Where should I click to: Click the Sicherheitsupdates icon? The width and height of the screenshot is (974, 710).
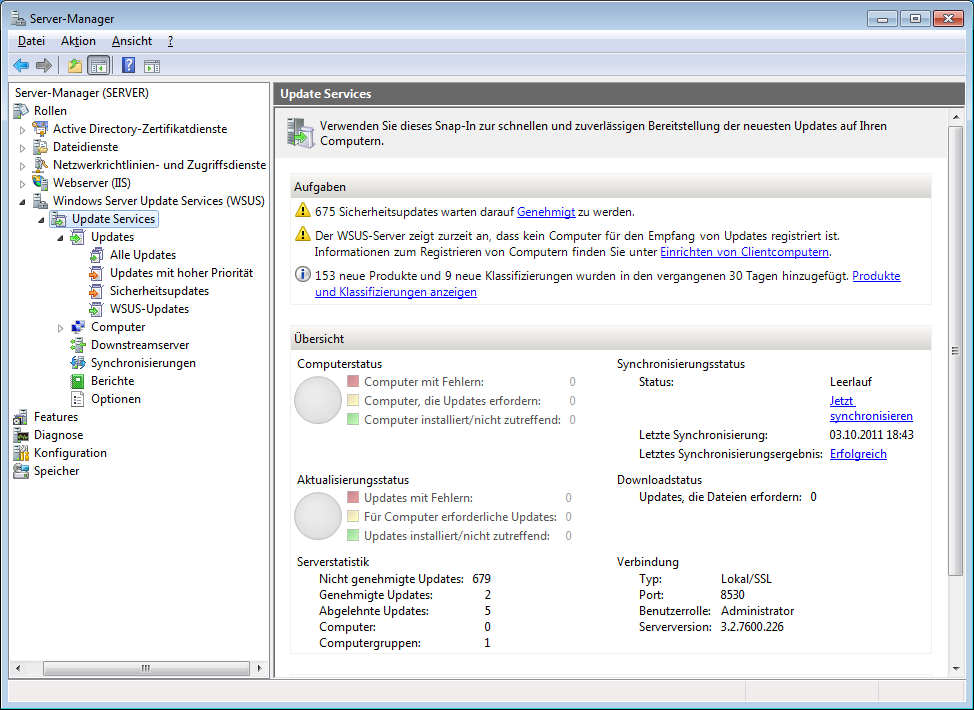coord(96,291)
